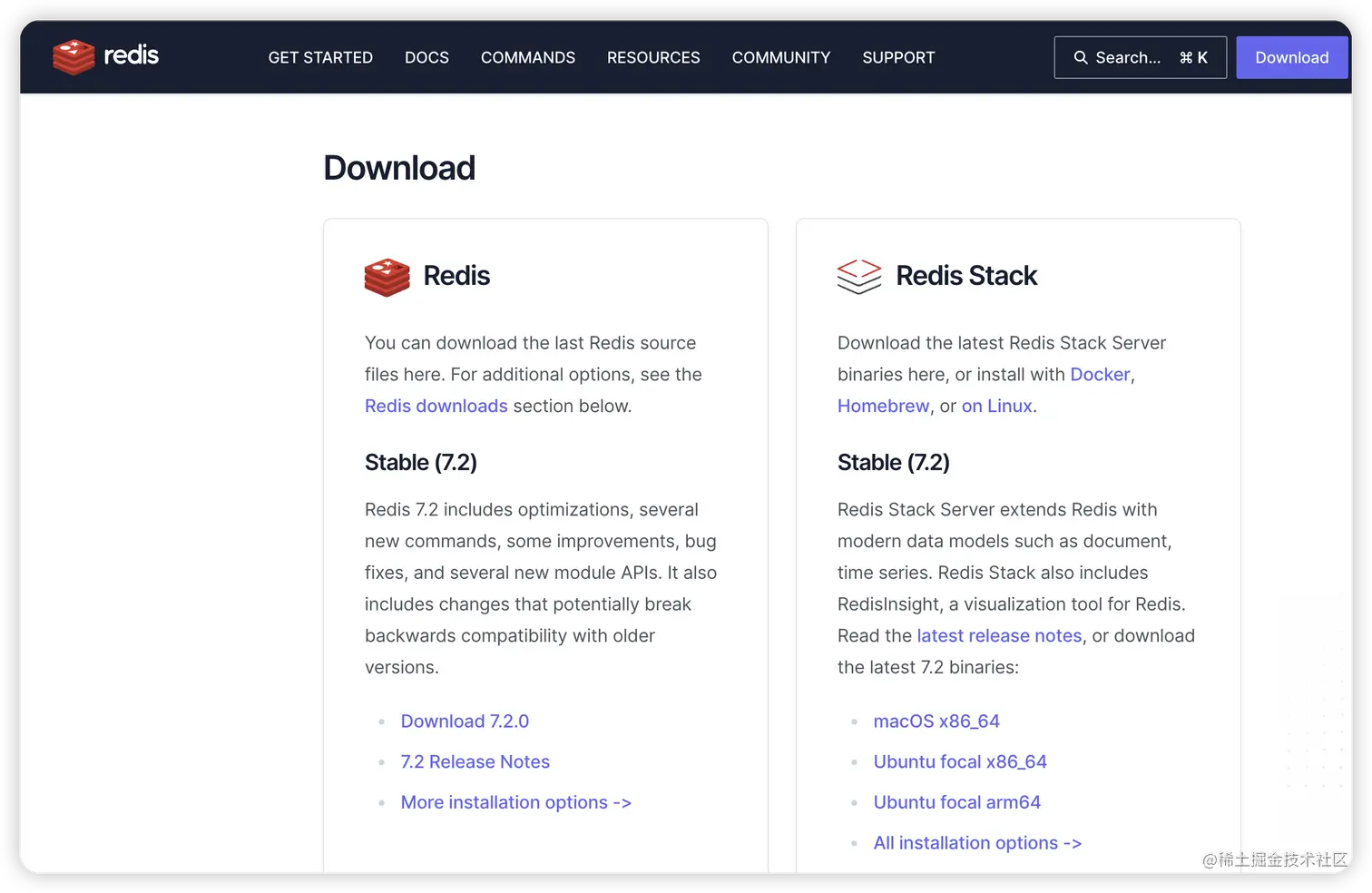Open the DOCS menu item
The width and height of the screenshot is (1372, 893).
tap(426, 57)
